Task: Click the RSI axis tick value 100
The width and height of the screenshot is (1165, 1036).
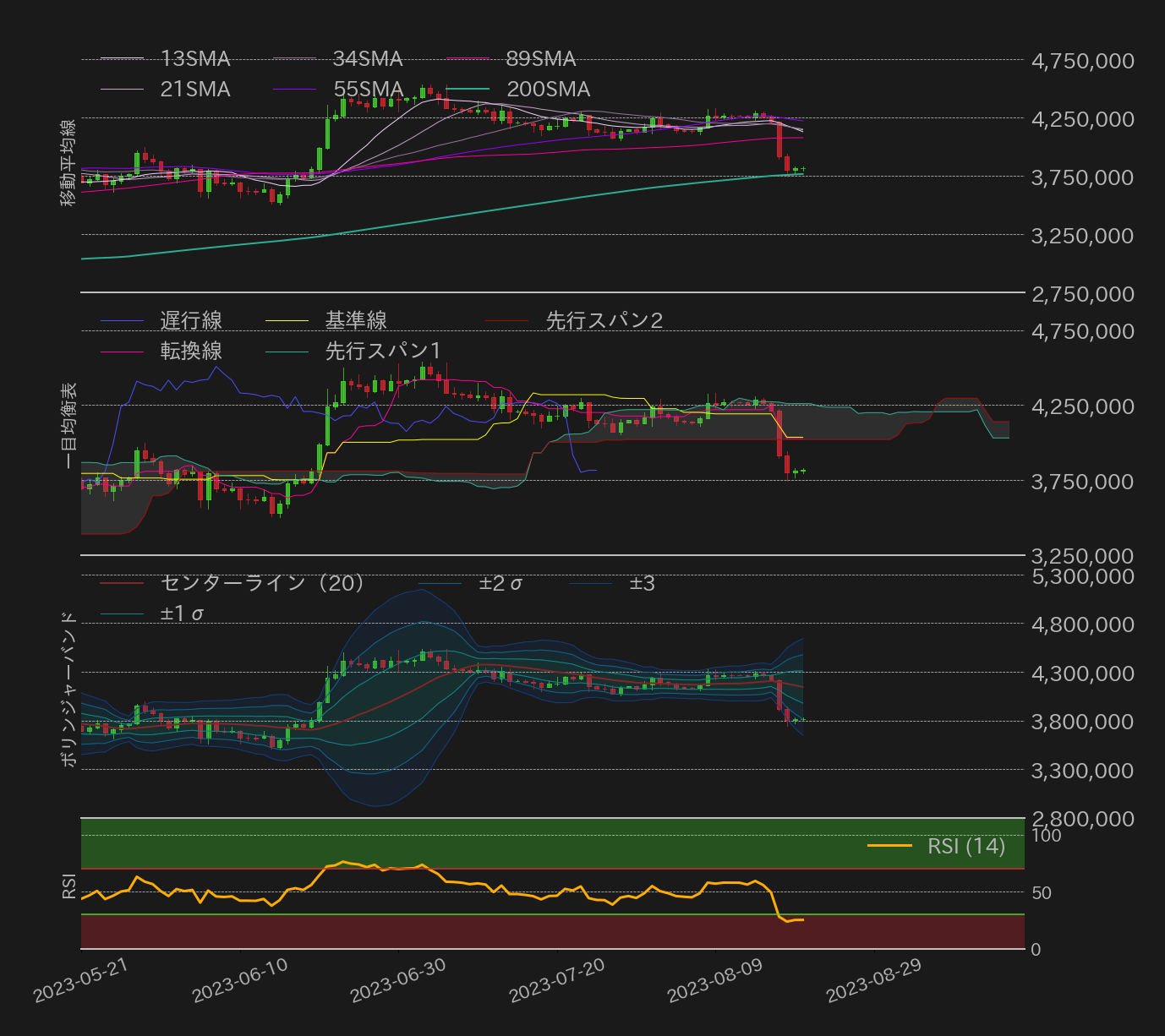Action: tap(1047, 836)
